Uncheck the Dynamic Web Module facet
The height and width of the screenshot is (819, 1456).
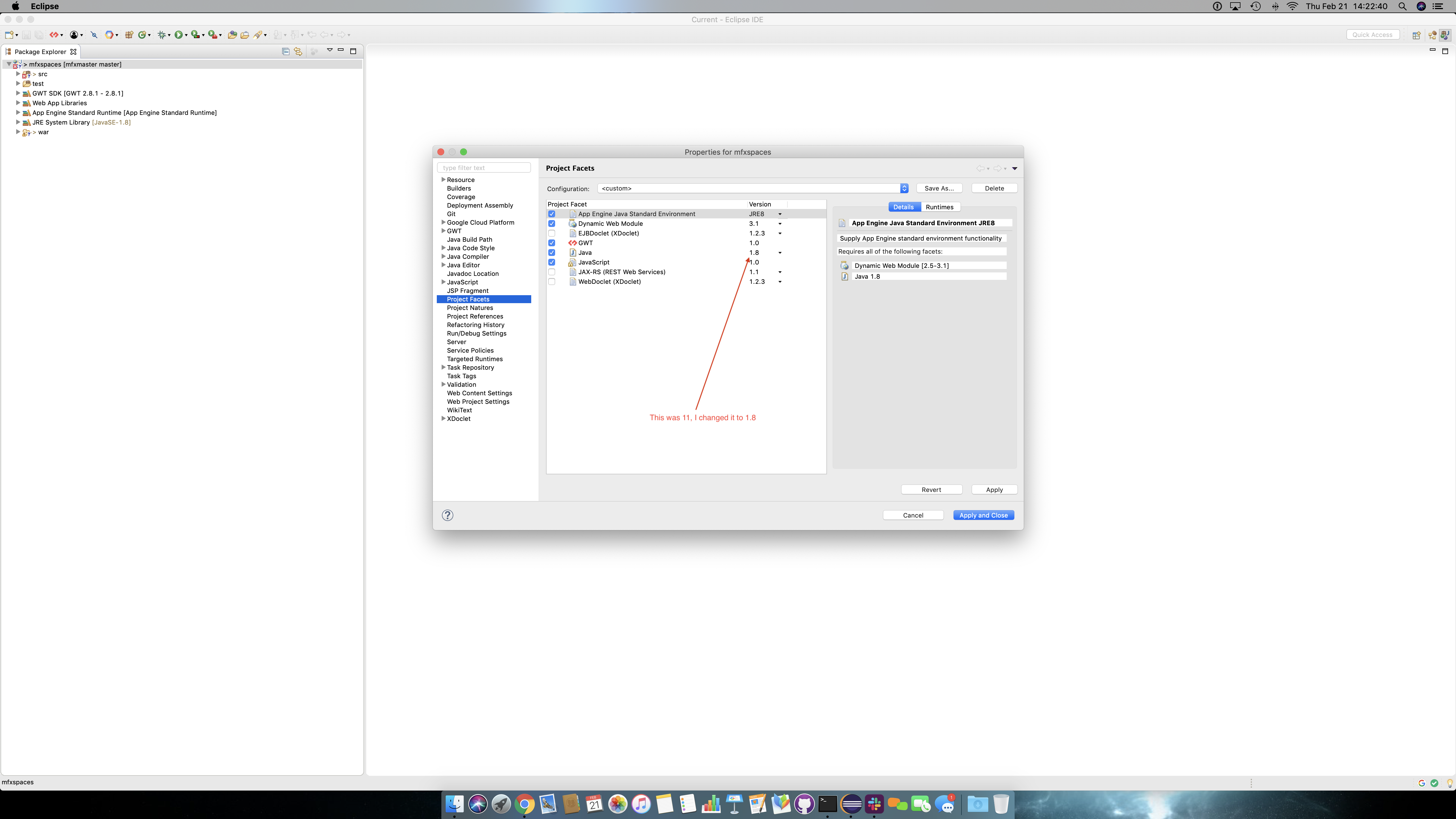552,223
